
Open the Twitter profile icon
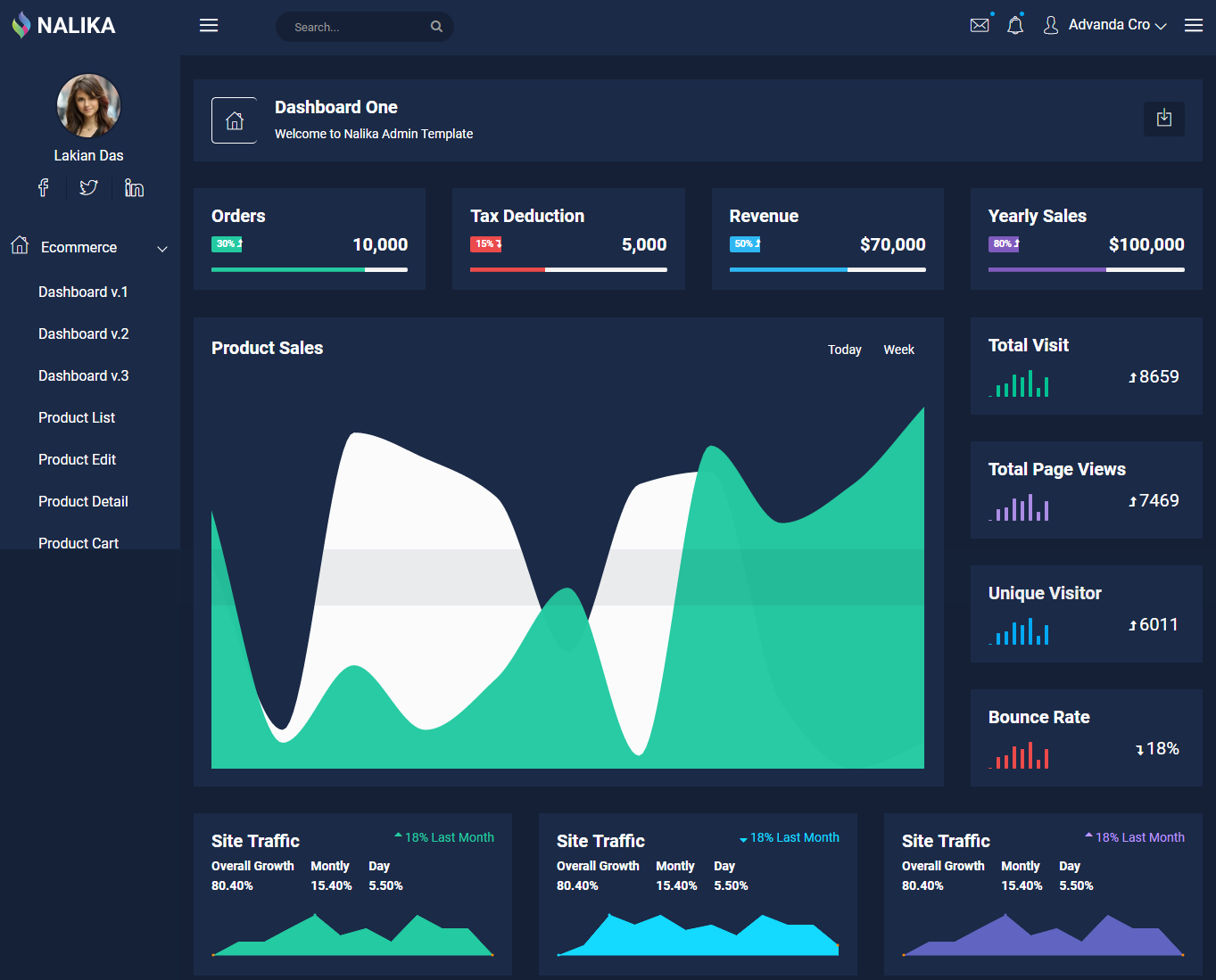click(88, 187)
